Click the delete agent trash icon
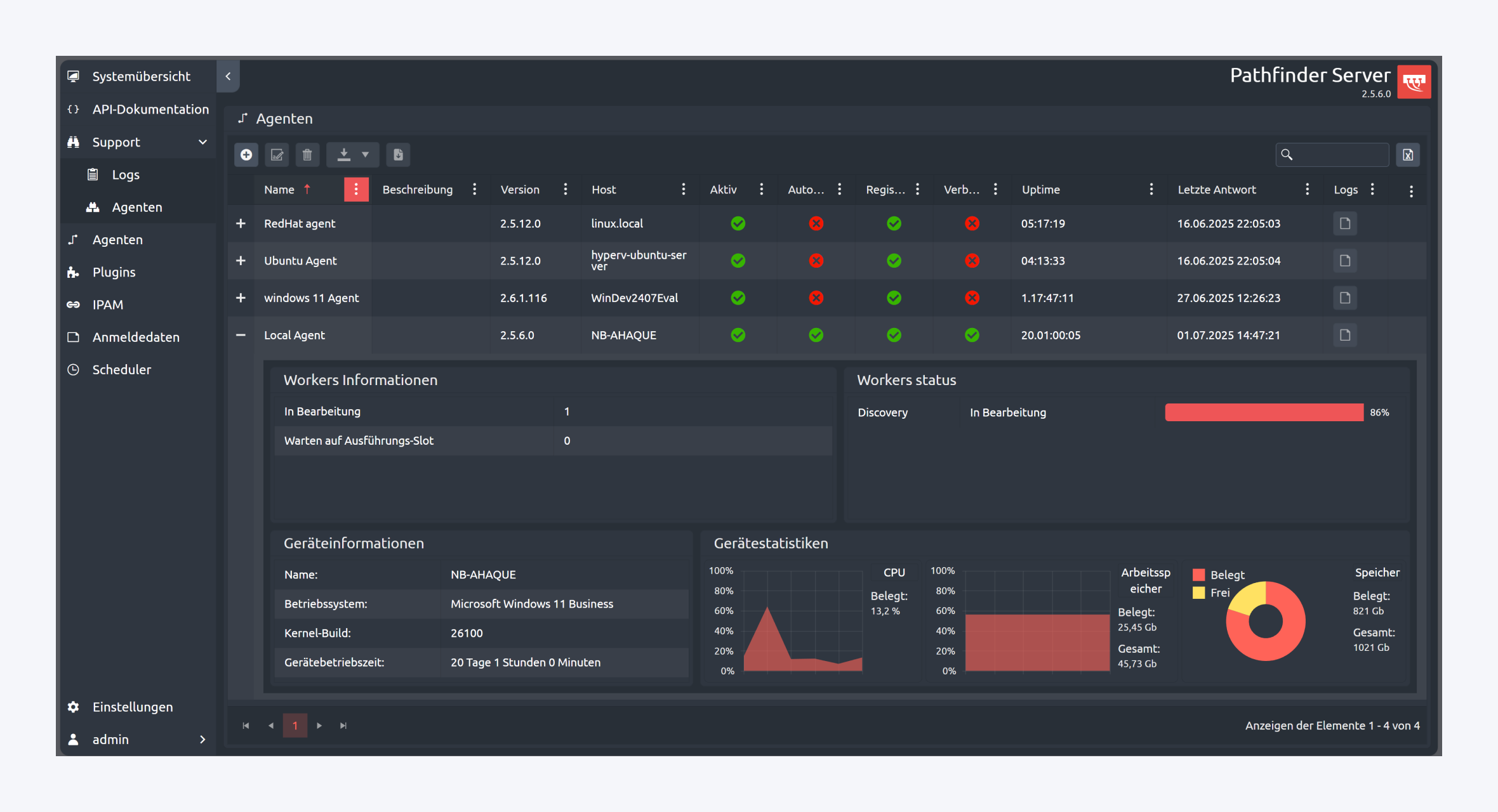The image size is (1498, 812). tap(307, 155)
